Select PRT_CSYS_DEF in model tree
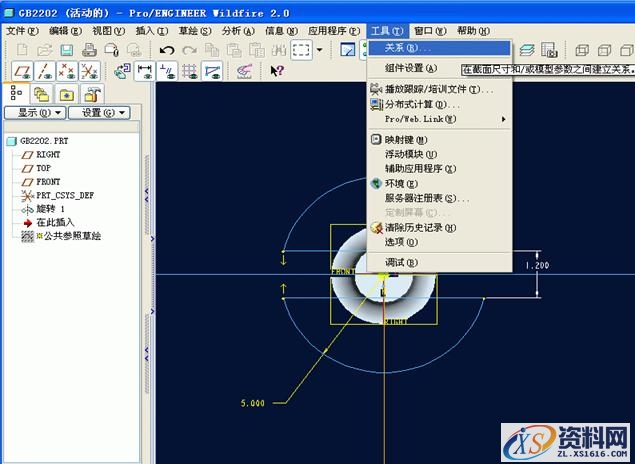Image resolution: width=635 pixels, height=464 pixels. (65, 196)
